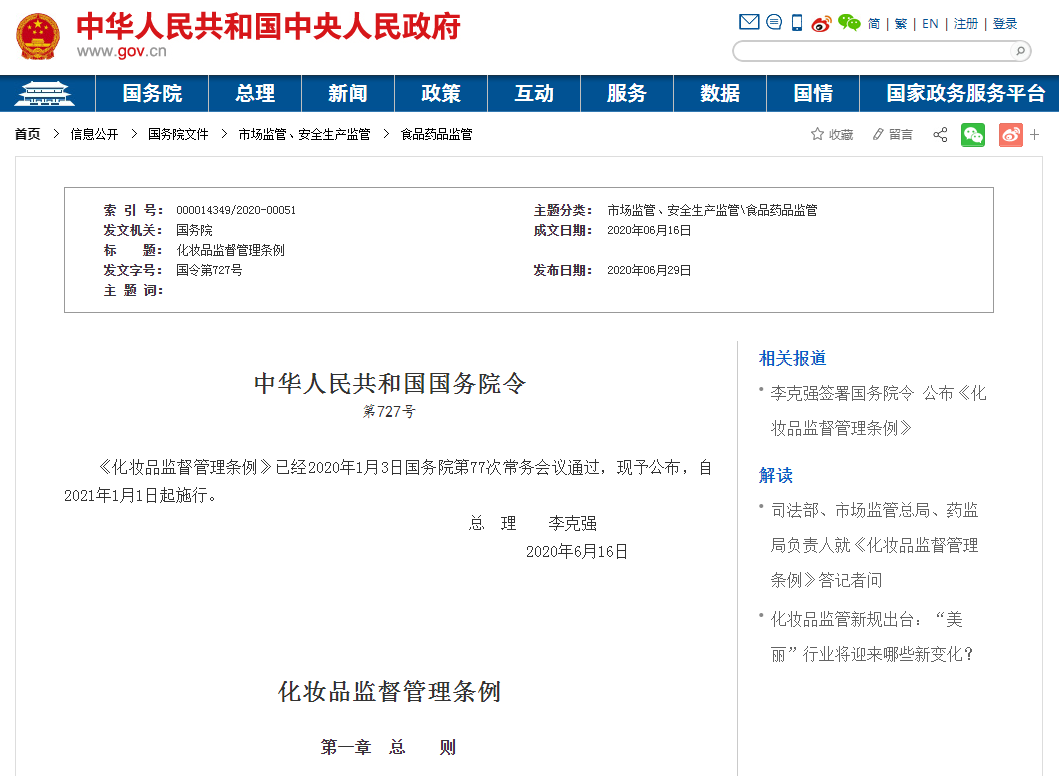1059x776 pixels.
Task: Click the email envelope icon in the header
Action: tap(748, 22)
